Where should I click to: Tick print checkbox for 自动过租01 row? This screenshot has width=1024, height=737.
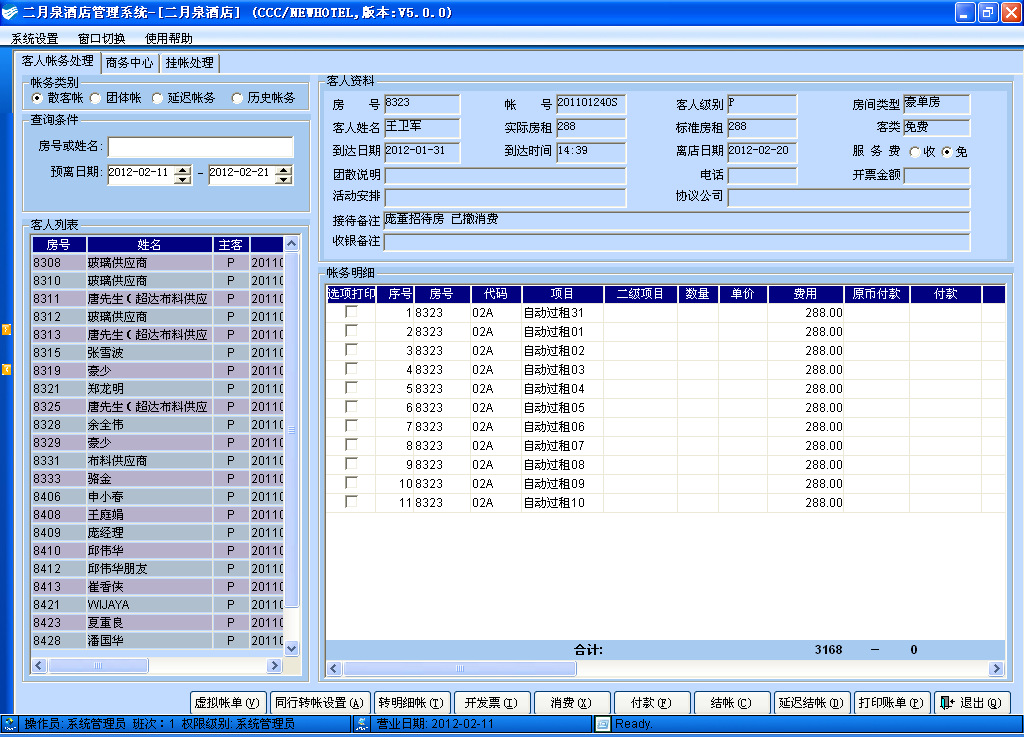point(351,331)
